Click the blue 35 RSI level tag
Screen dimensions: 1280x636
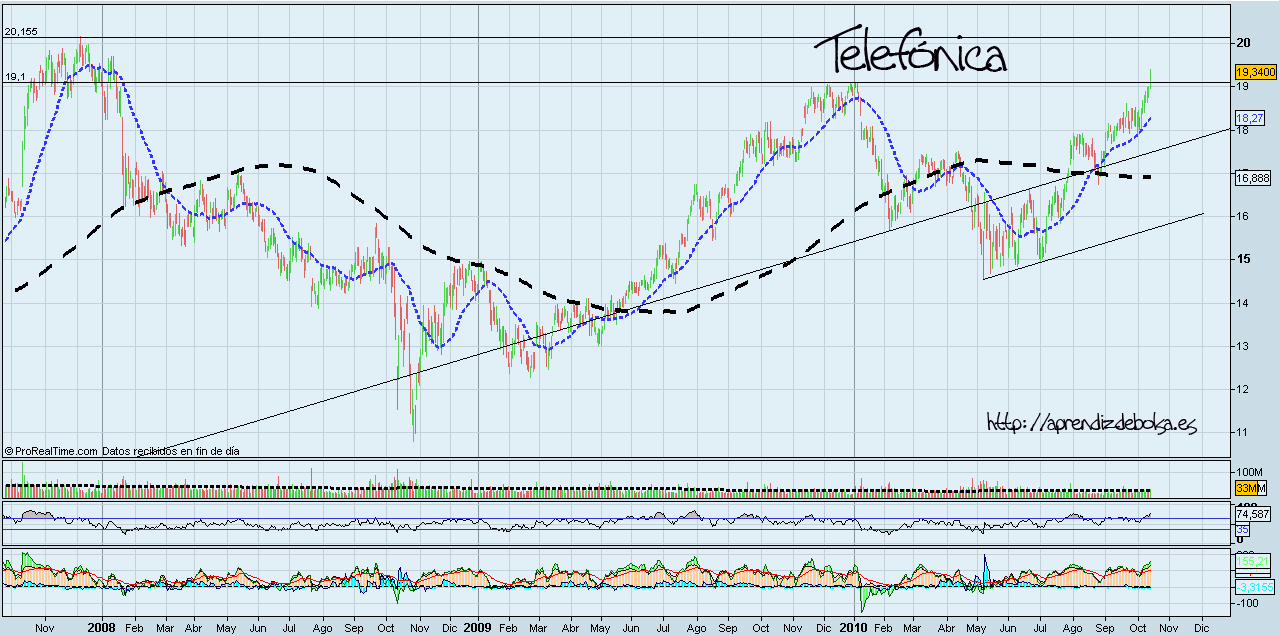point(1242,529)
